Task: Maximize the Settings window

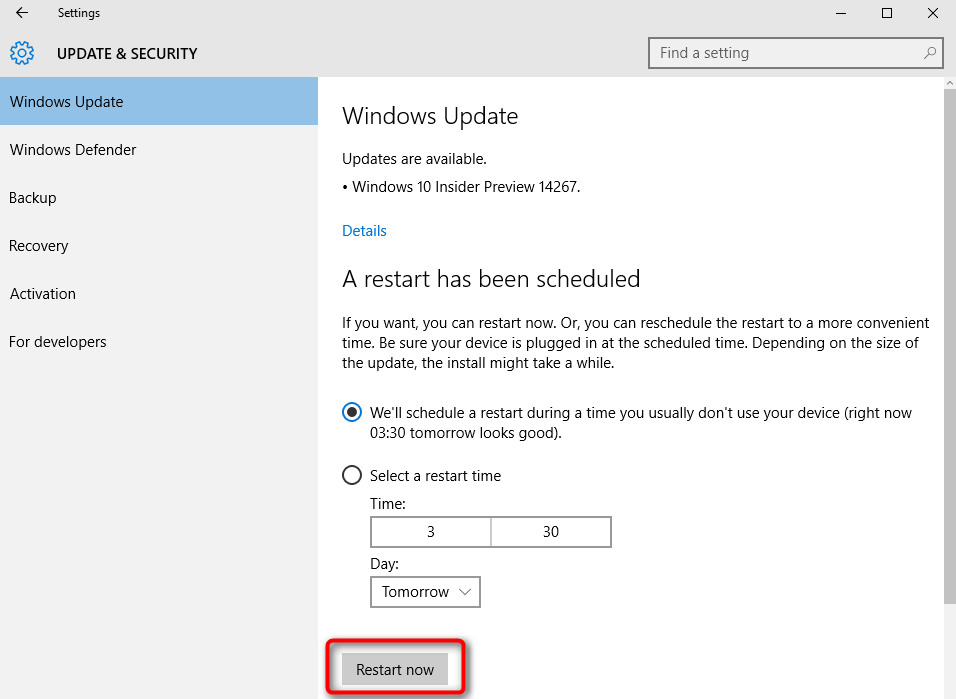Action: tap(887, 13)
